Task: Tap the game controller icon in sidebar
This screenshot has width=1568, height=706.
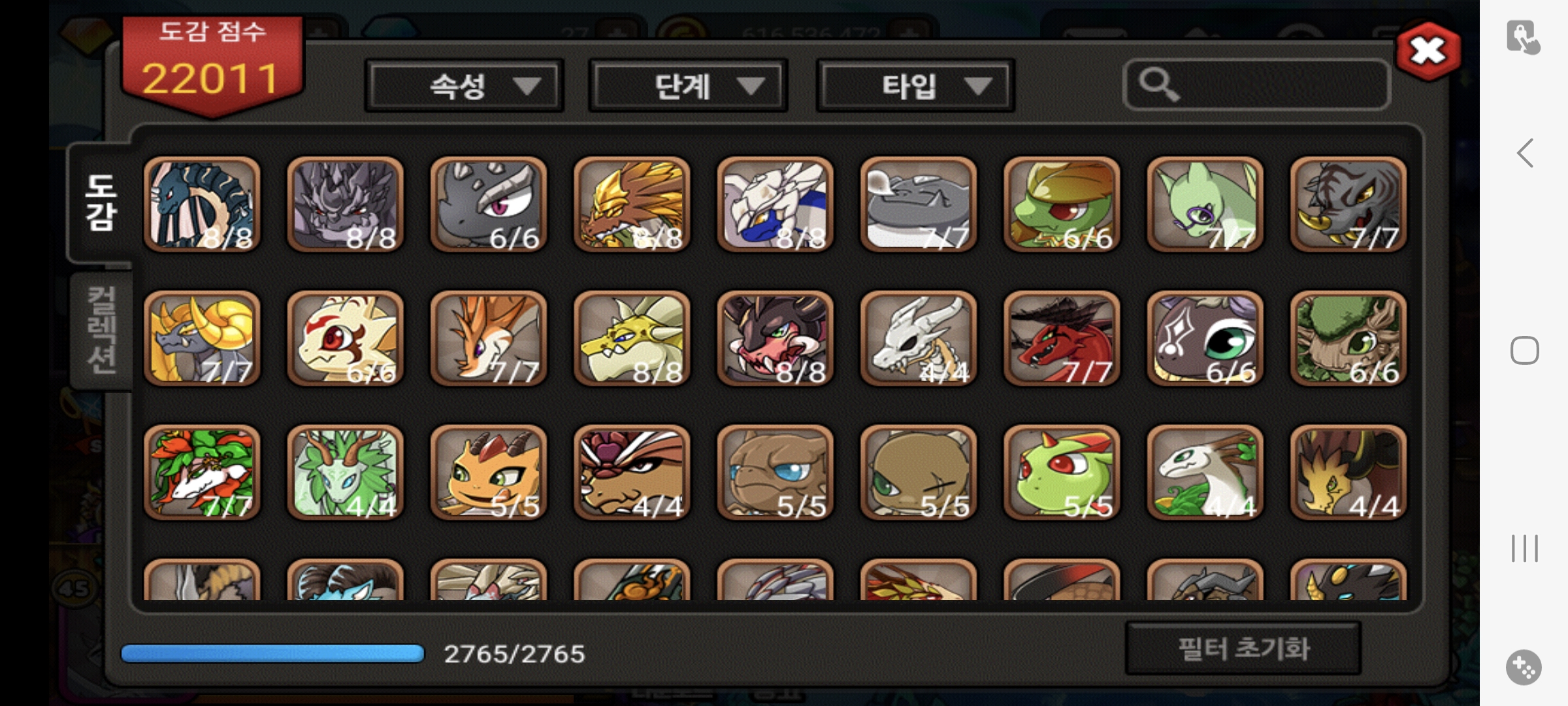Action: coord(1524,667)
